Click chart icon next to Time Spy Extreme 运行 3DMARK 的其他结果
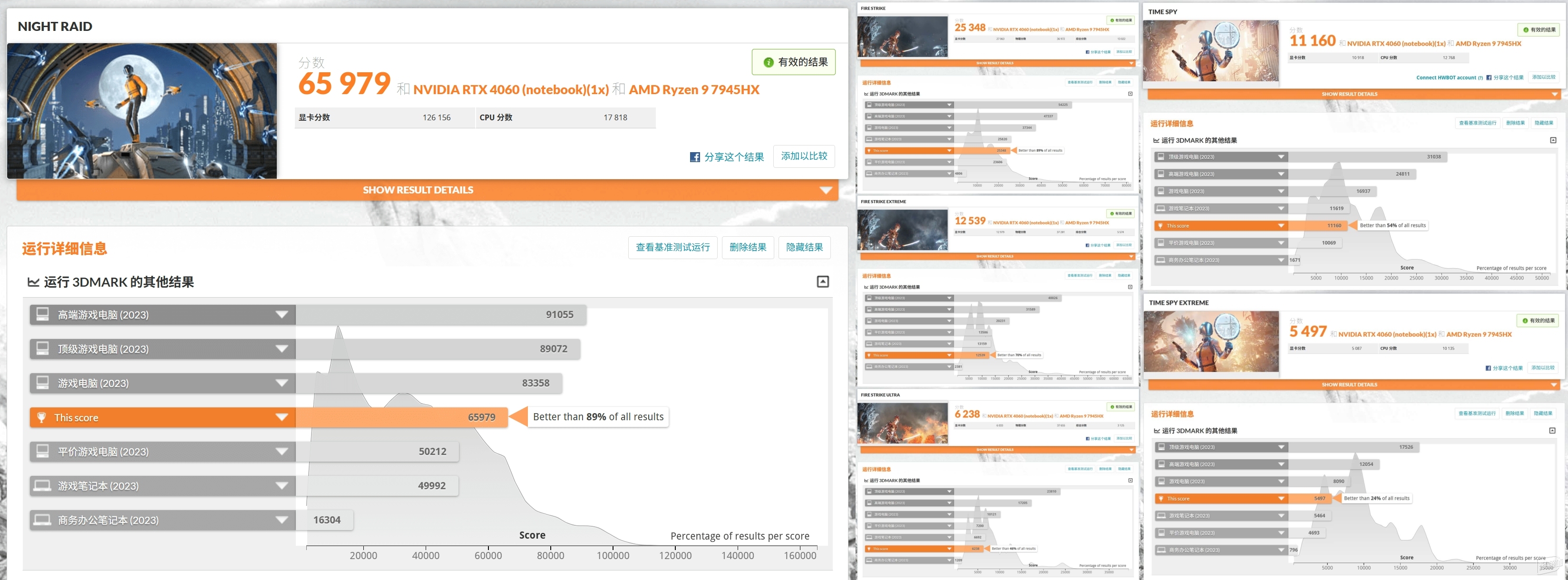This screenshot has width=1568, height=580. click(1157, 431)
